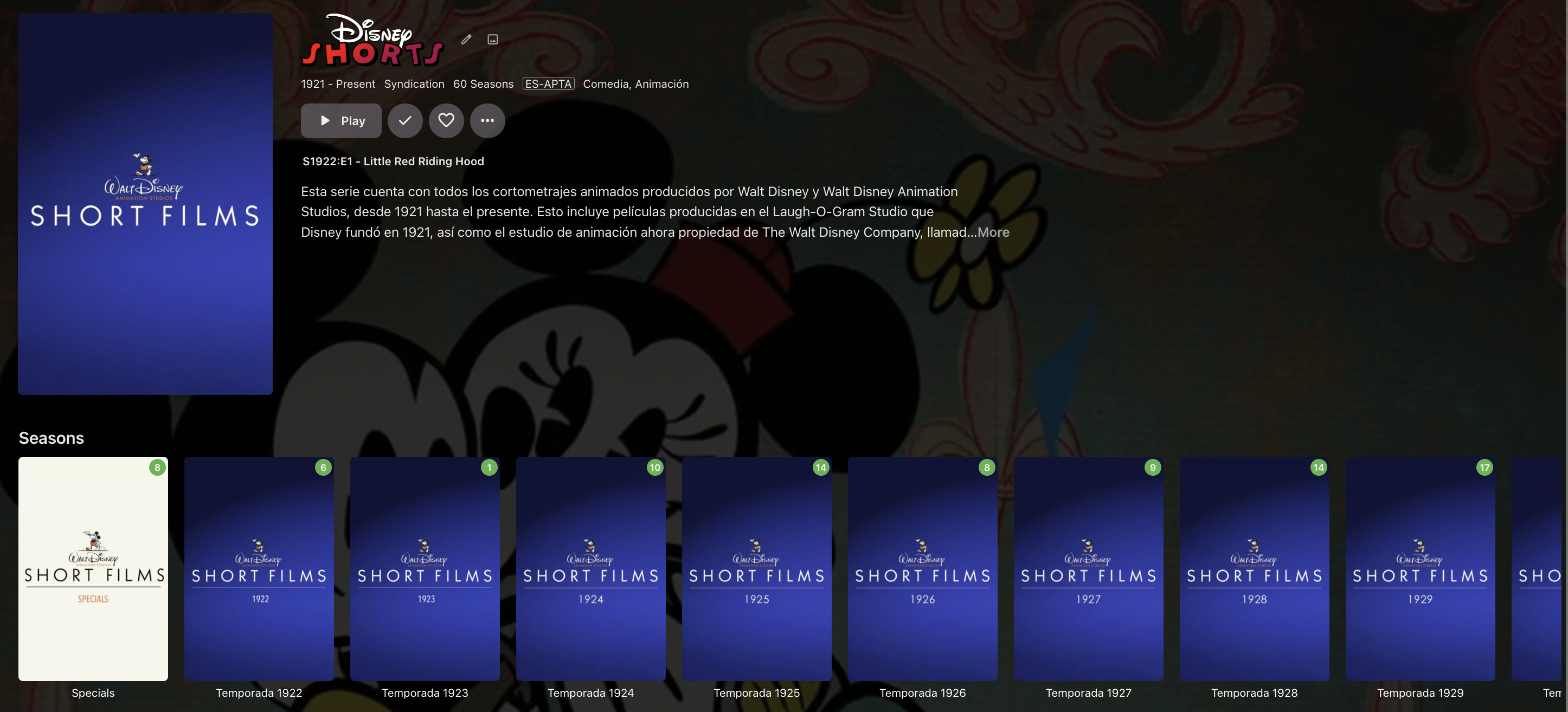Click the pencil edit metadata icon
This screenshot has height=712, width=1568.
click(466, 40)
